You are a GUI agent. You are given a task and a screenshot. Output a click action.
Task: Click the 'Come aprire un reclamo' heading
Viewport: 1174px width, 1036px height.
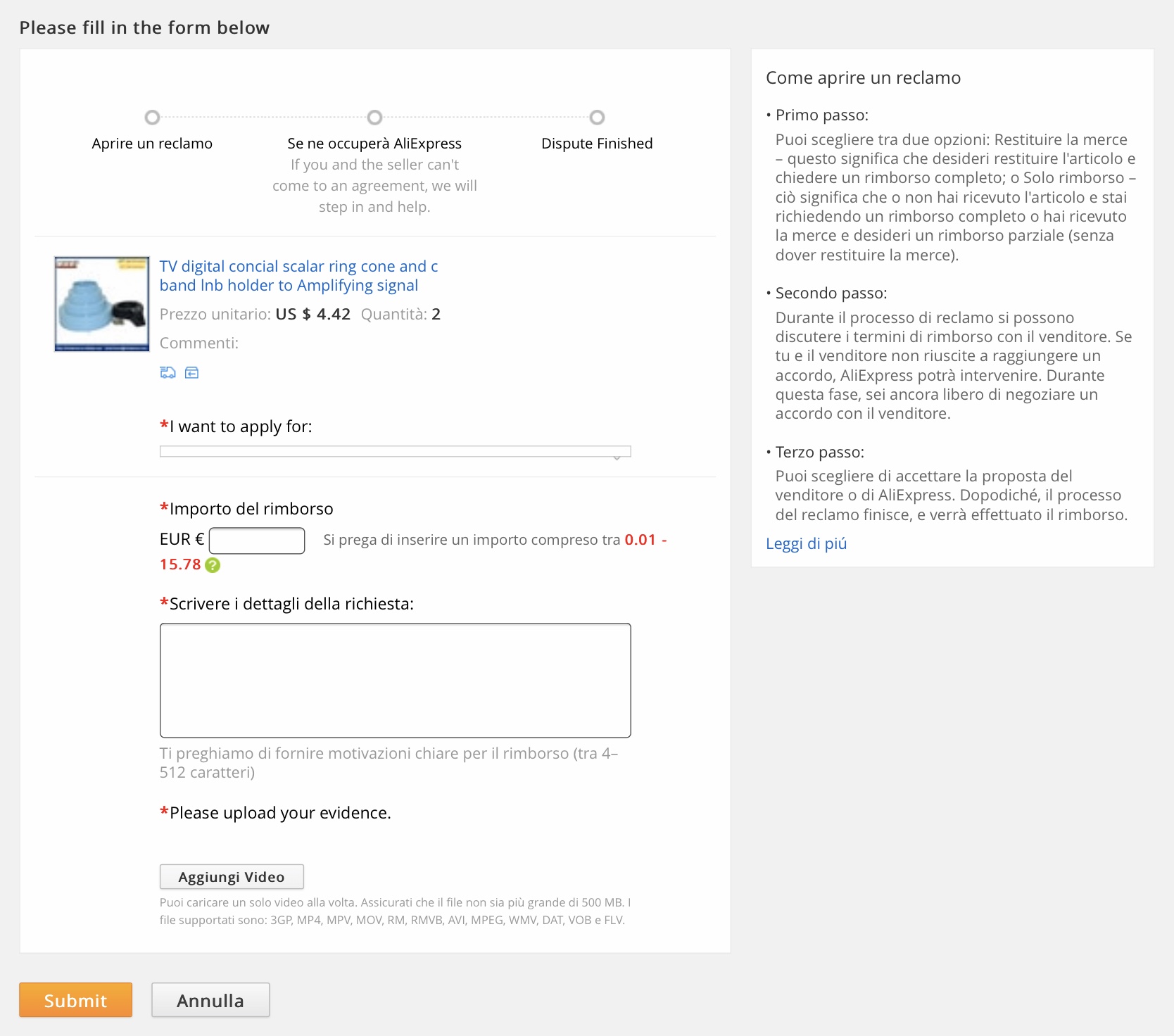863,78
